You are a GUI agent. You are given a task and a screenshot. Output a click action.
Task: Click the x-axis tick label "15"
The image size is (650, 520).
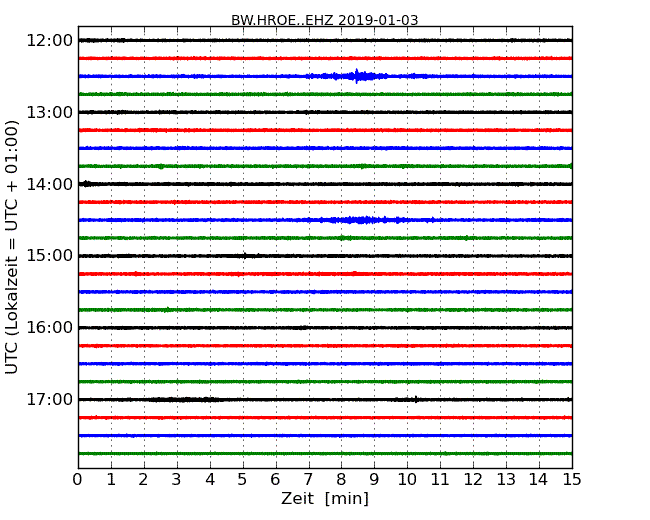572,480
